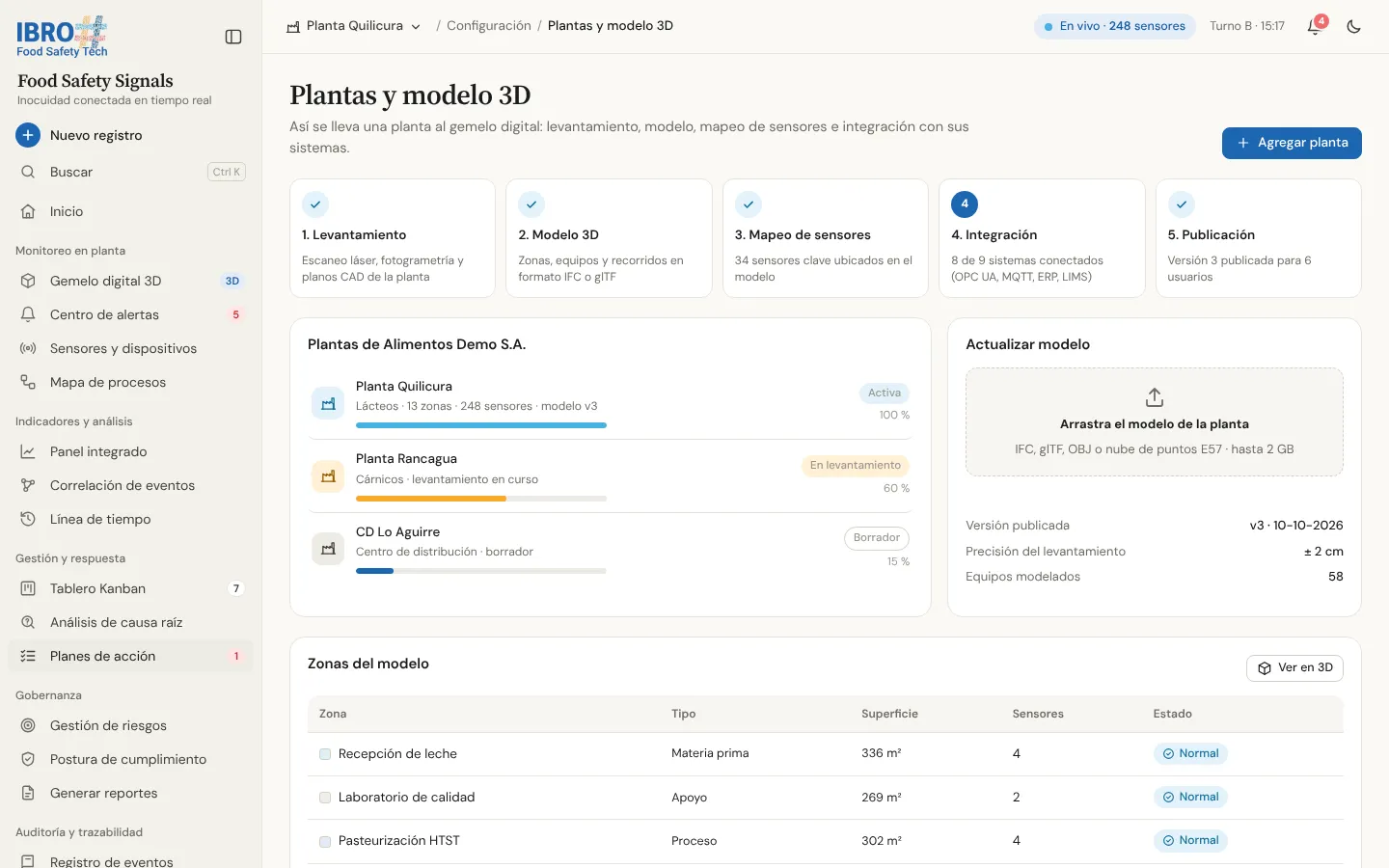Viewport: 1389px width, 868px height.
Task: Select step 1. Levantamiento card
Action: [393, 238]
